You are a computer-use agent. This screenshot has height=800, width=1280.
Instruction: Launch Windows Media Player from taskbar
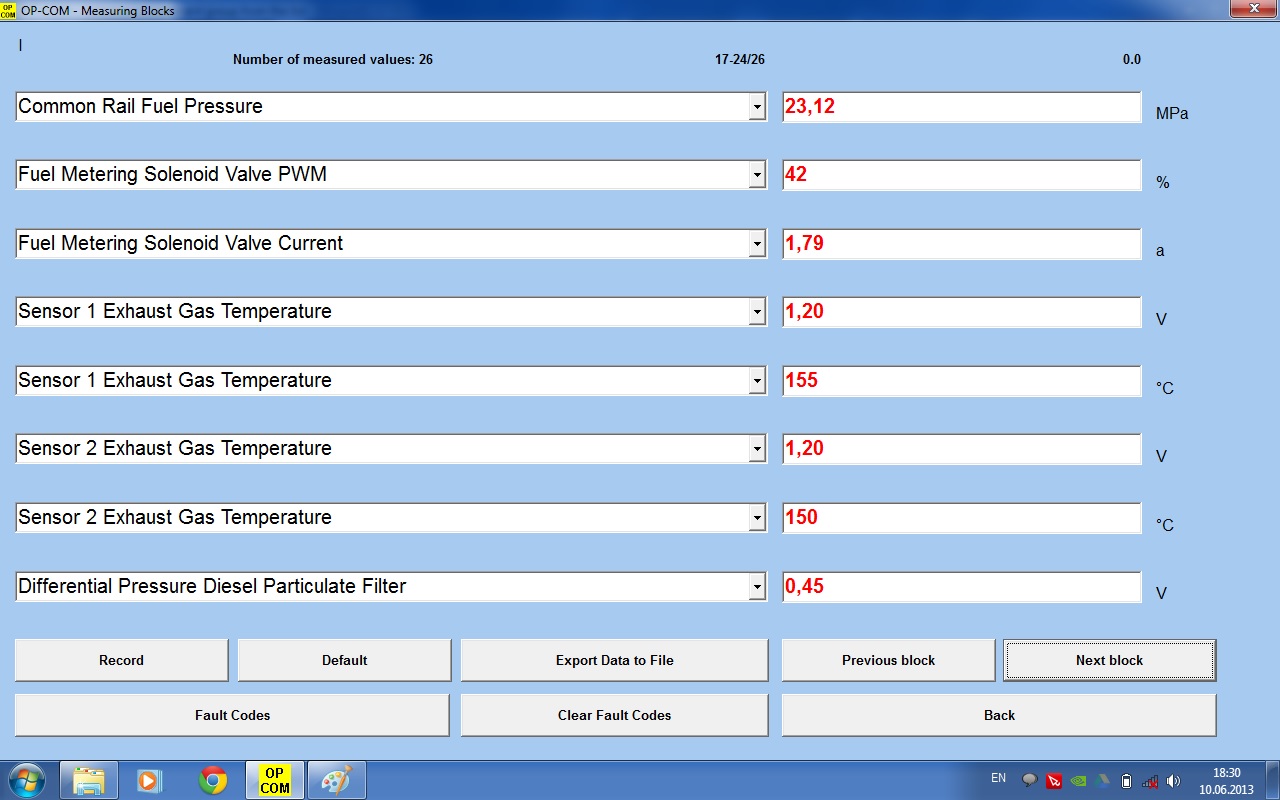coord(149,780)
